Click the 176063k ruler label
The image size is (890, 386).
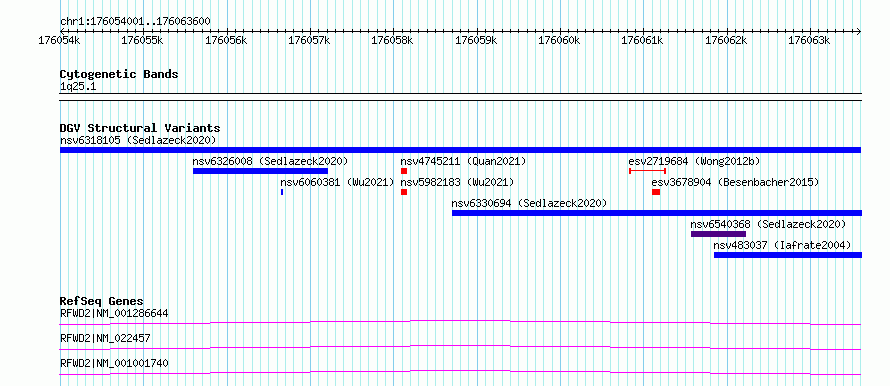click(x=809, y=41)
